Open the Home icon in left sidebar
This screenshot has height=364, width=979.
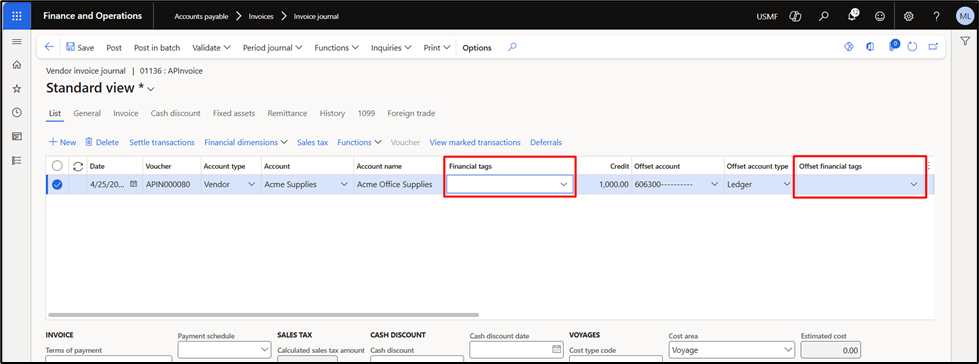coord(17,65)
